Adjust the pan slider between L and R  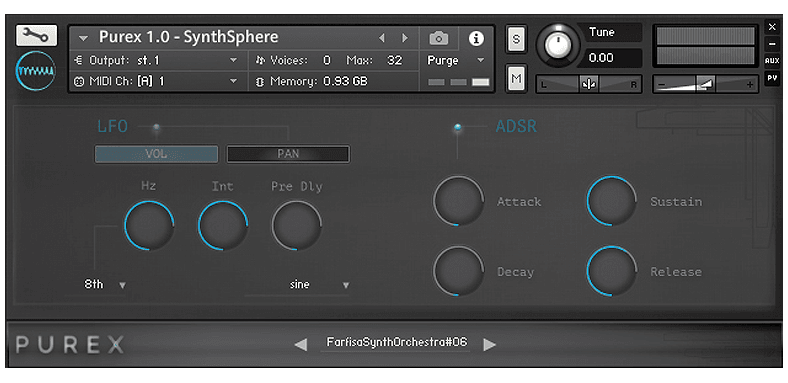click(589, 84)
